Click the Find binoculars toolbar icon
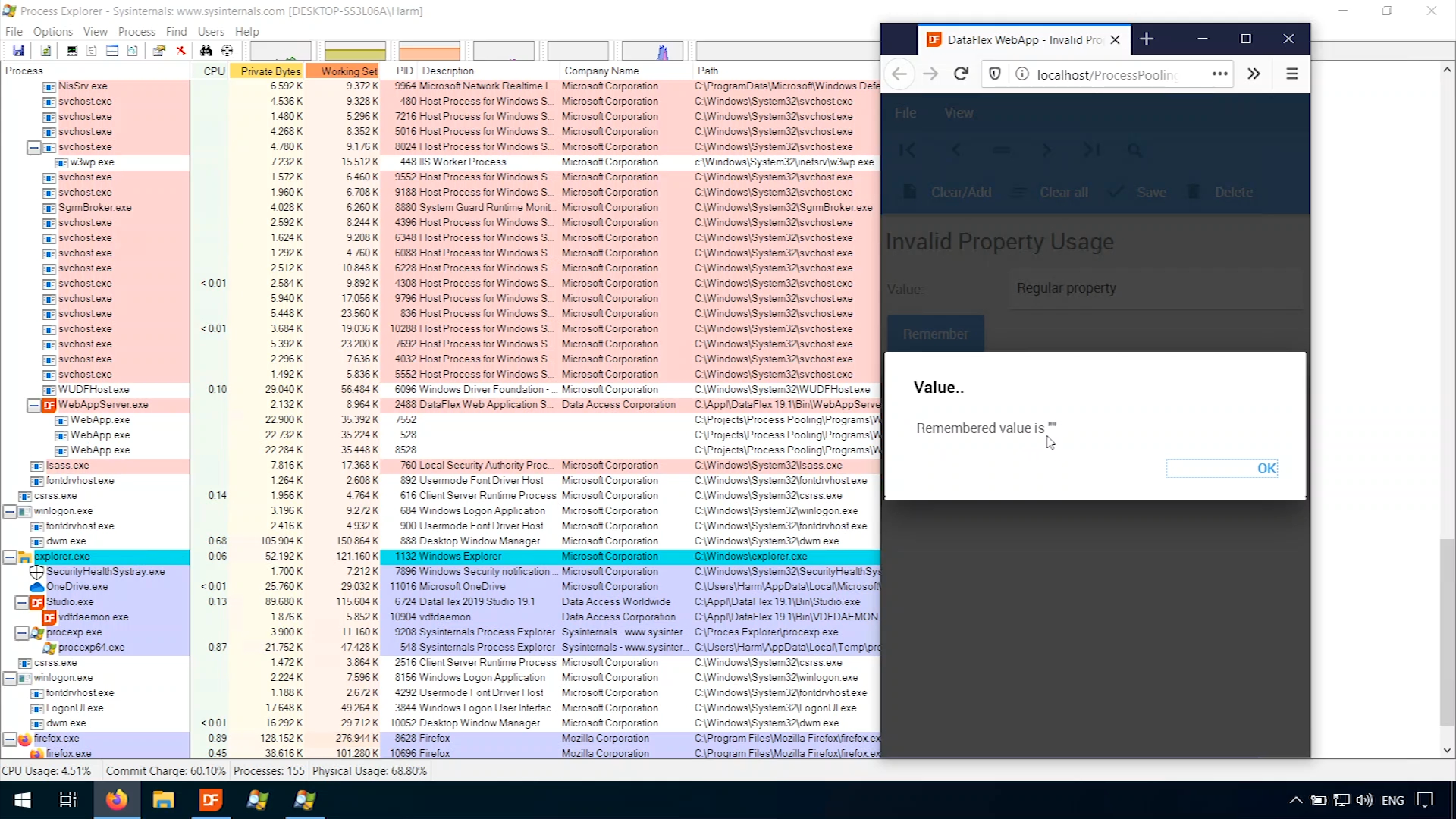The height and width of the screenshot is (819, 1456). point(206,51)
